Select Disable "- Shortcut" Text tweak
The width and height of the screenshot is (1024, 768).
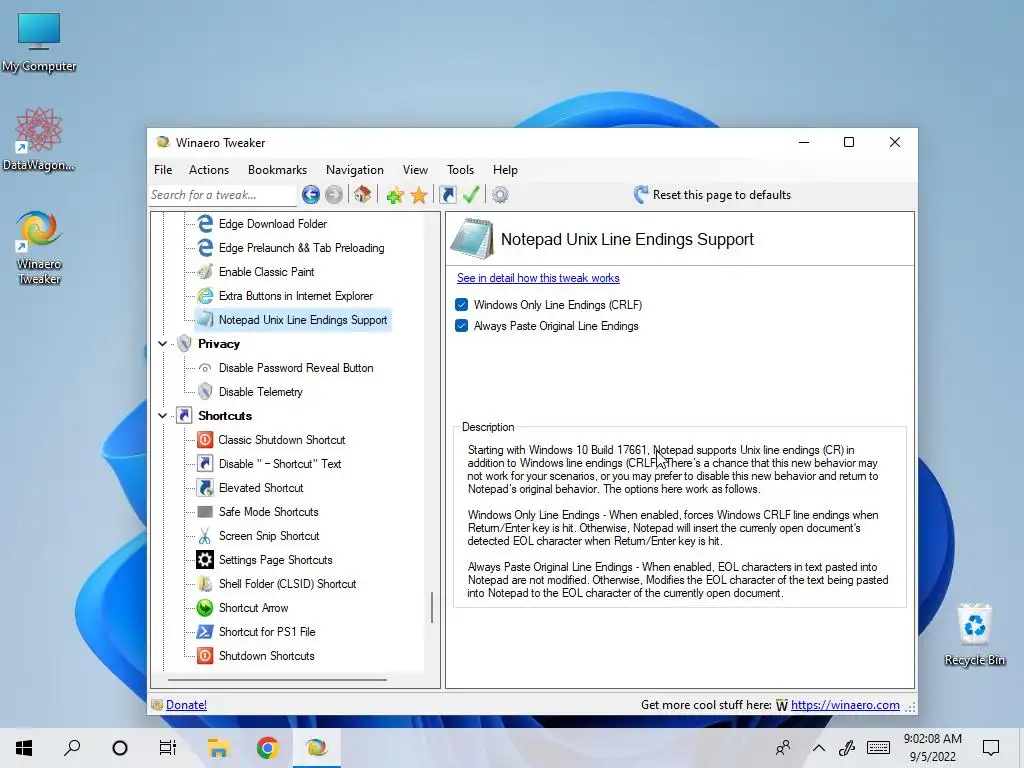click(x=280, y=464)
